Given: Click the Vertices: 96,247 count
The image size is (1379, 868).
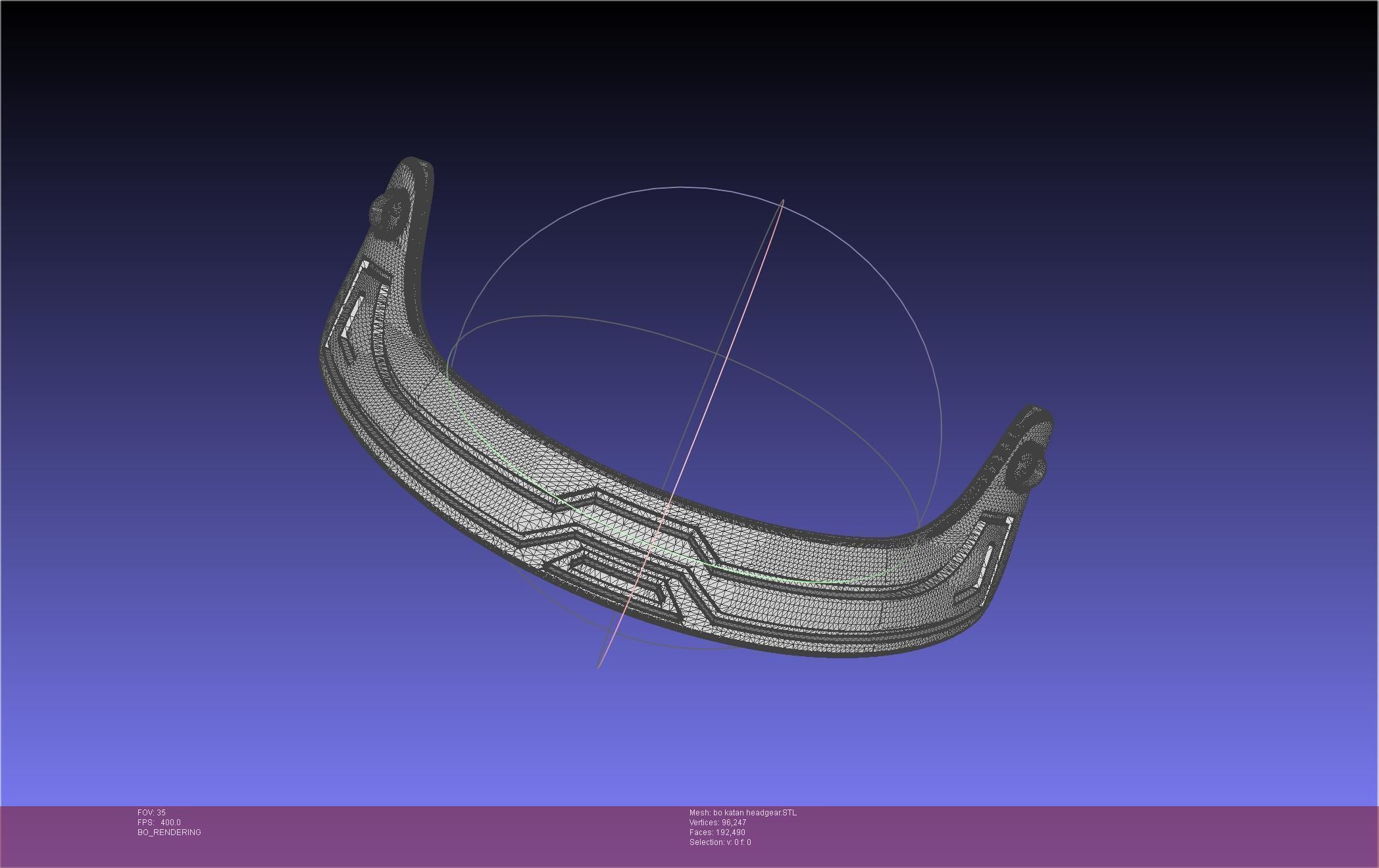Looking at the screenshot, I should tap(718, 823).
